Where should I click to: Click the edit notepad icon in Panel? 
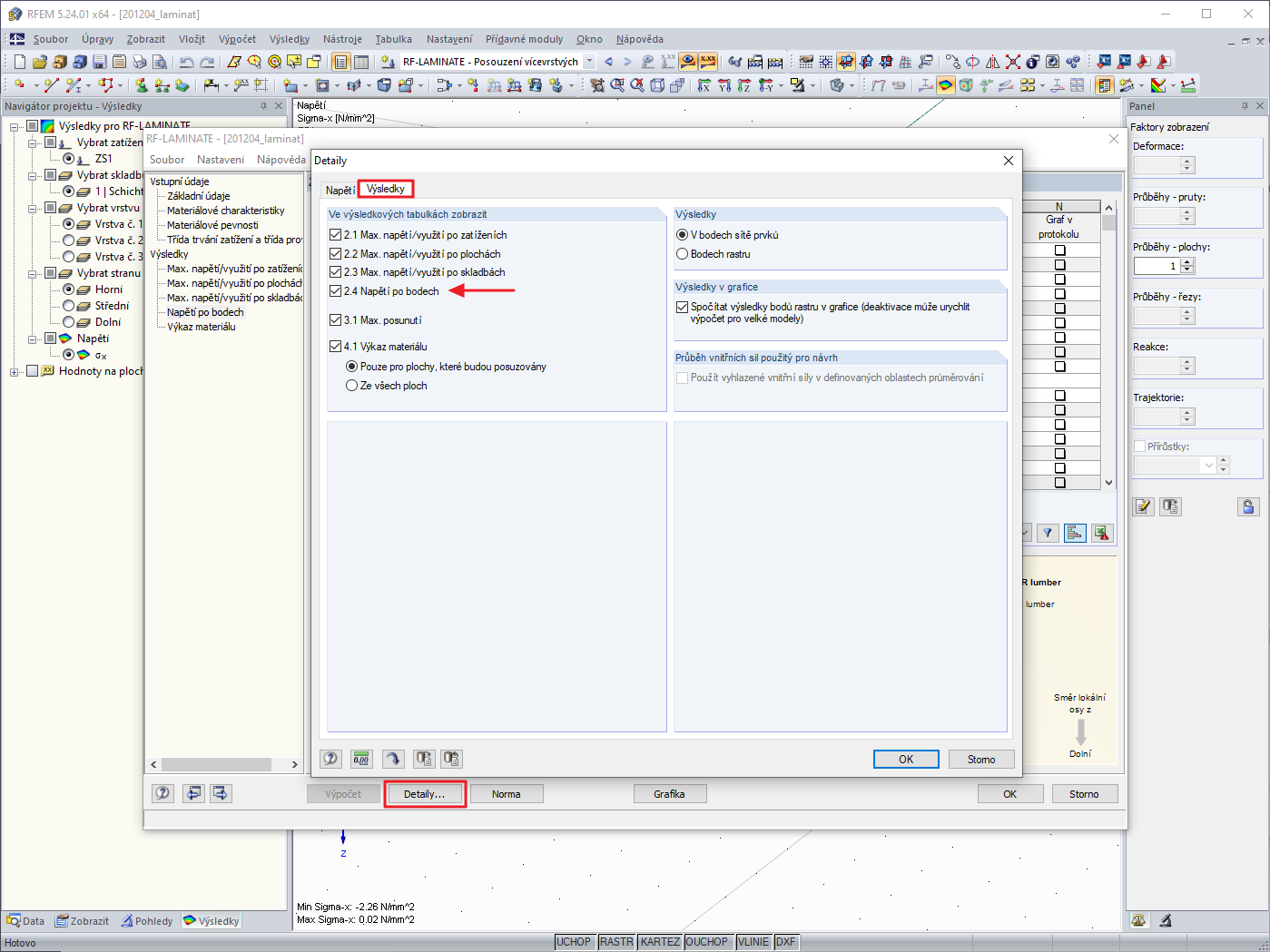(1144, 506)
